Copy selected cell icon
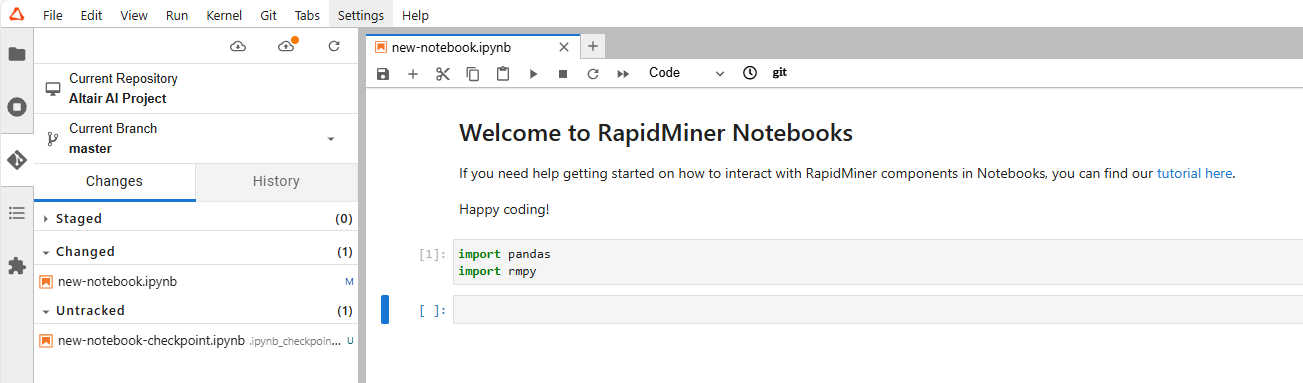Screen dimensions: 1303x383 pos(473,74)
